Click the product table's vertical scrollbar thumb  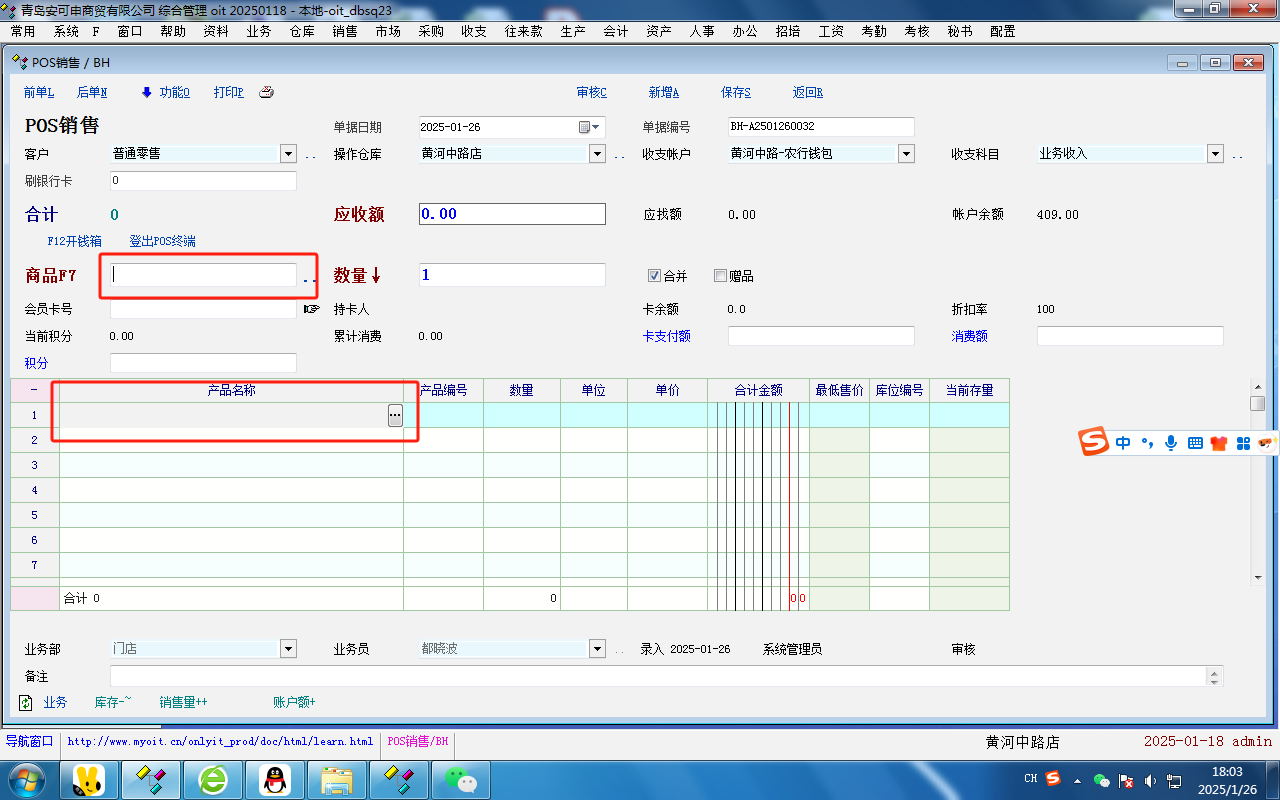pyautogui.click(x=1257, y=403)
